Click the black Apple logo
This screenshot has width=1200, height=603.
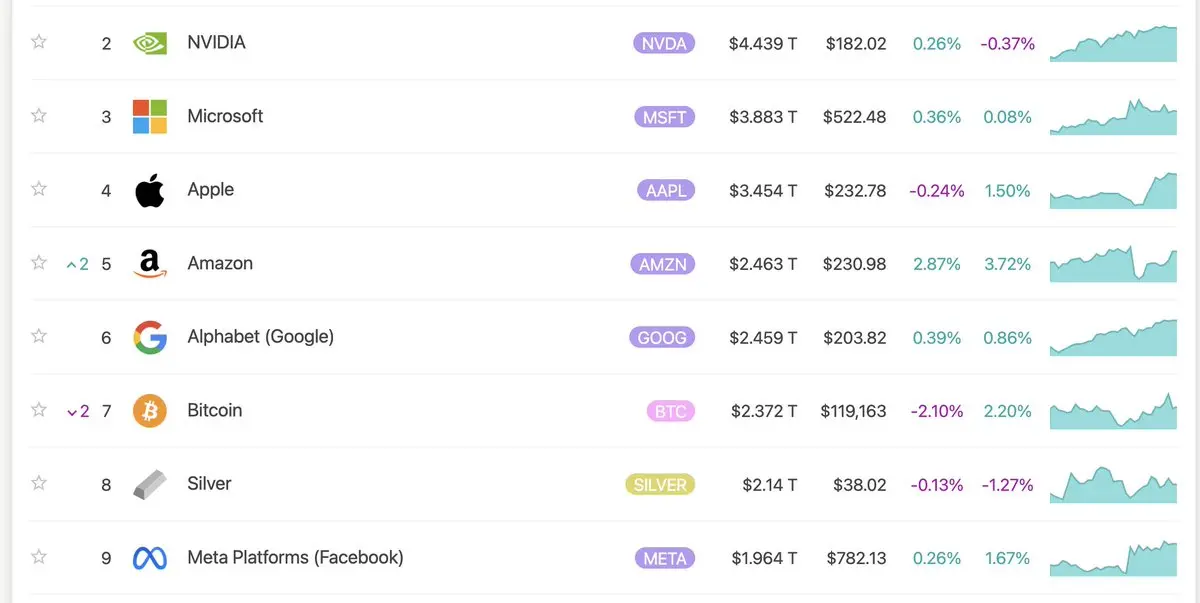click(x=150, y=190)
